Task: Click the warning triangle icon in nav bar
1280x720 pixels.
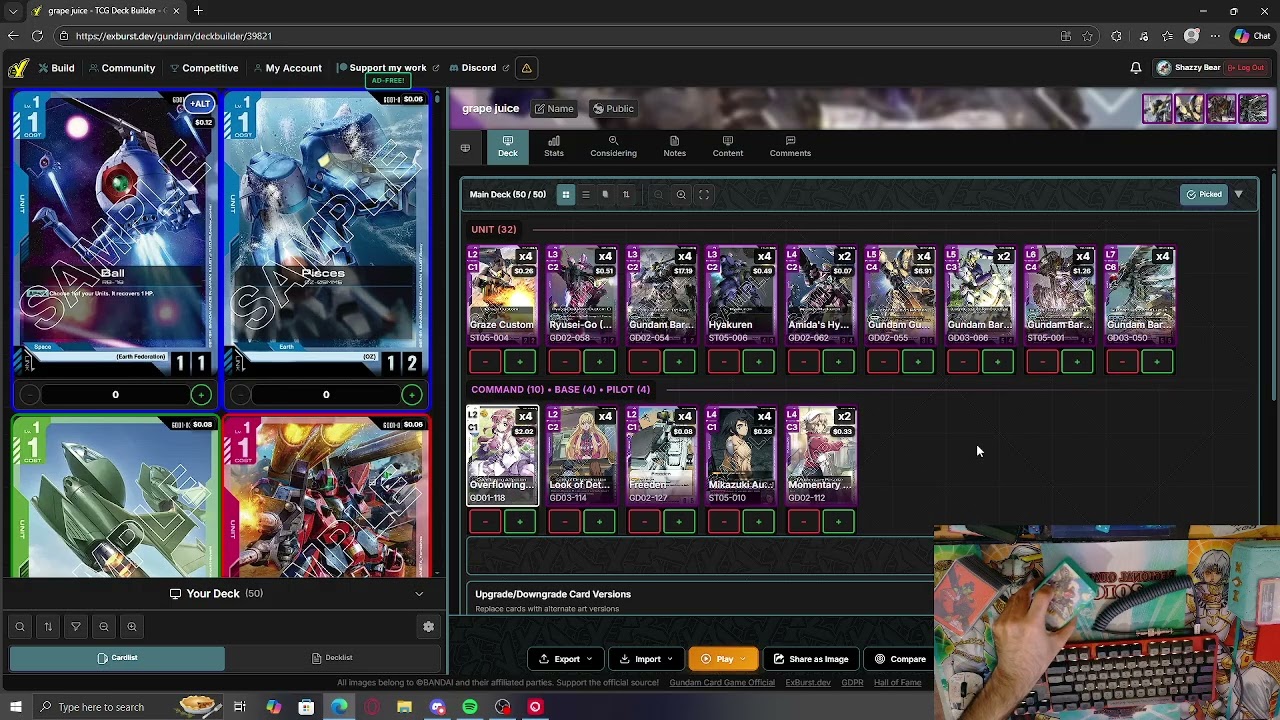Action: (526, 68)
